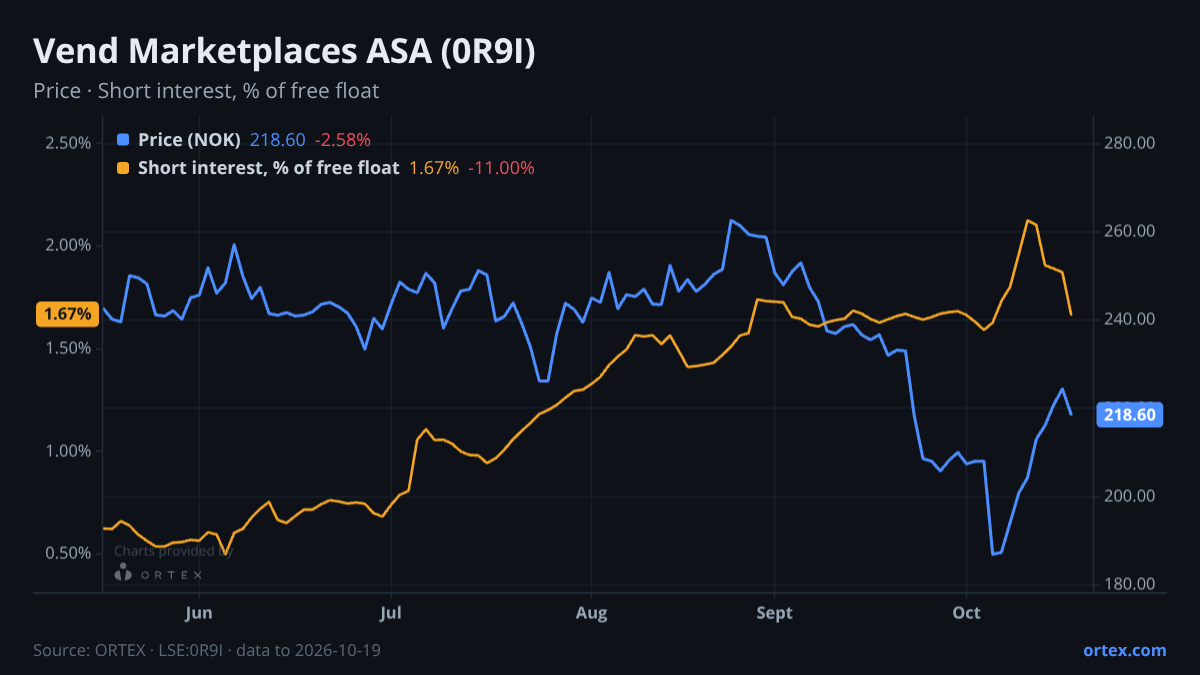The height and width of the screenshot is (675, 1200).
Task: Click the 2.0% left axis label
Action: [68, 245]
